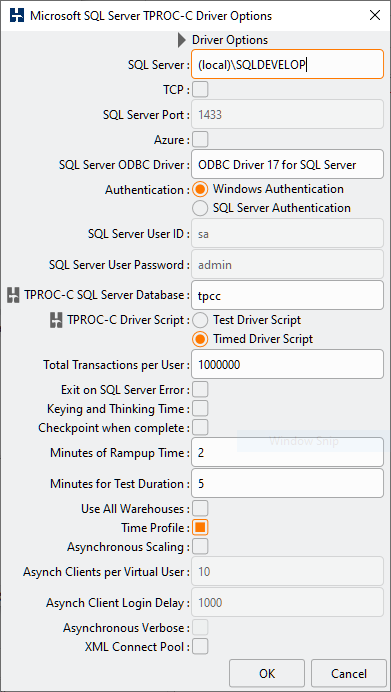
Task: Choose Timed Driver Script option
Action: [200, 339]
